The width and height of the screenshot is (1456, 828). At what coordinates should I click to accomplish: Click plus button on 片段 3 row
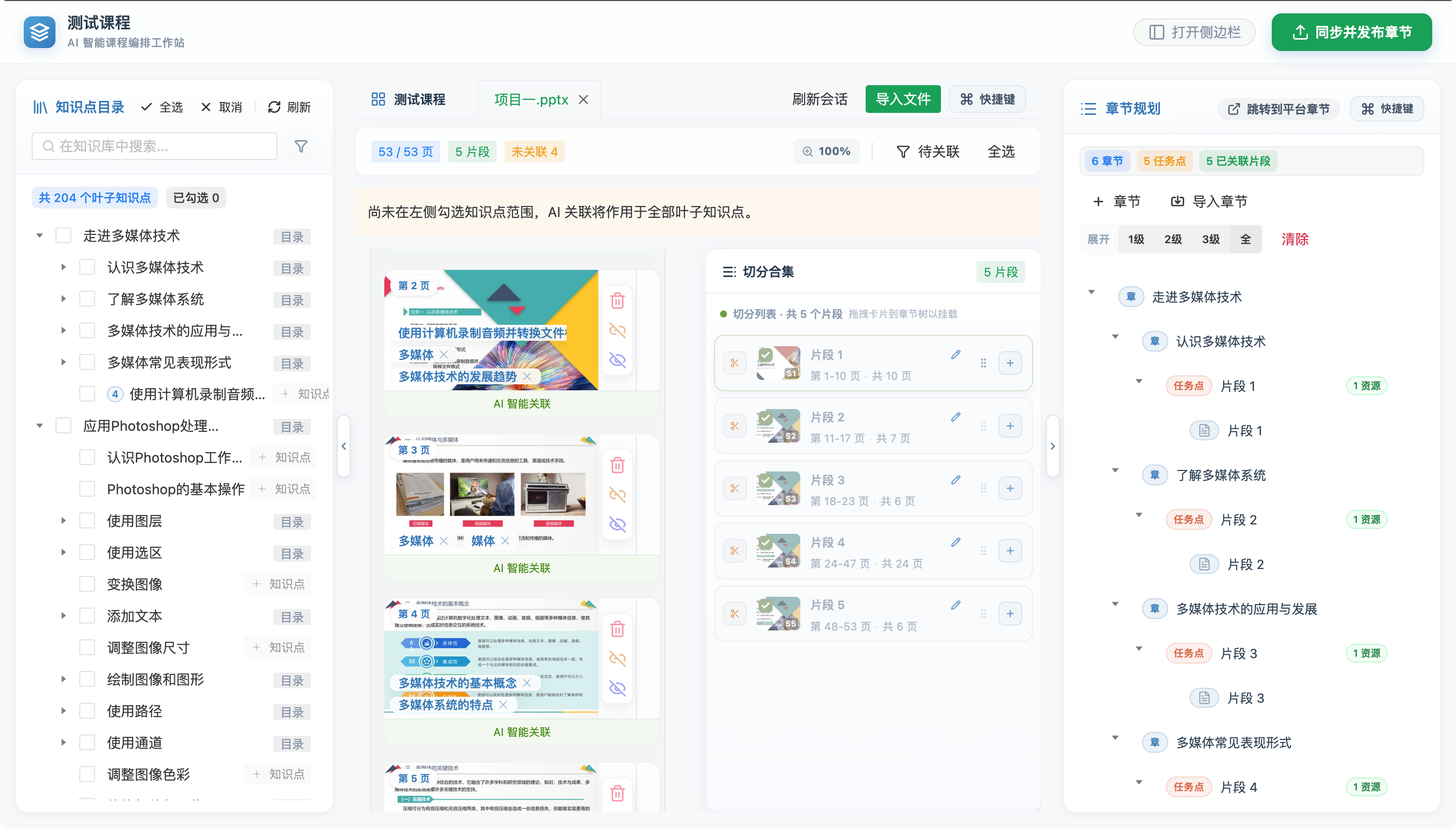click(x=1010, y=488)
